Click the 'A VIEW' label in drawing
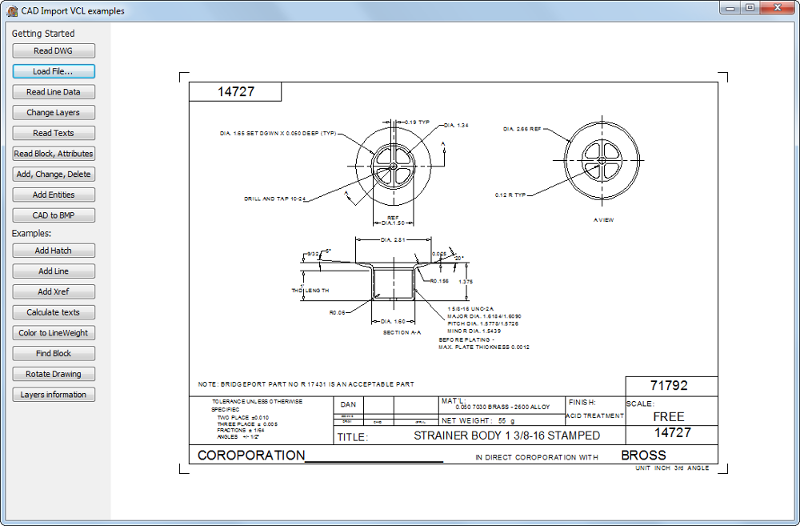800x526 pixels. (x=604, y=220)
